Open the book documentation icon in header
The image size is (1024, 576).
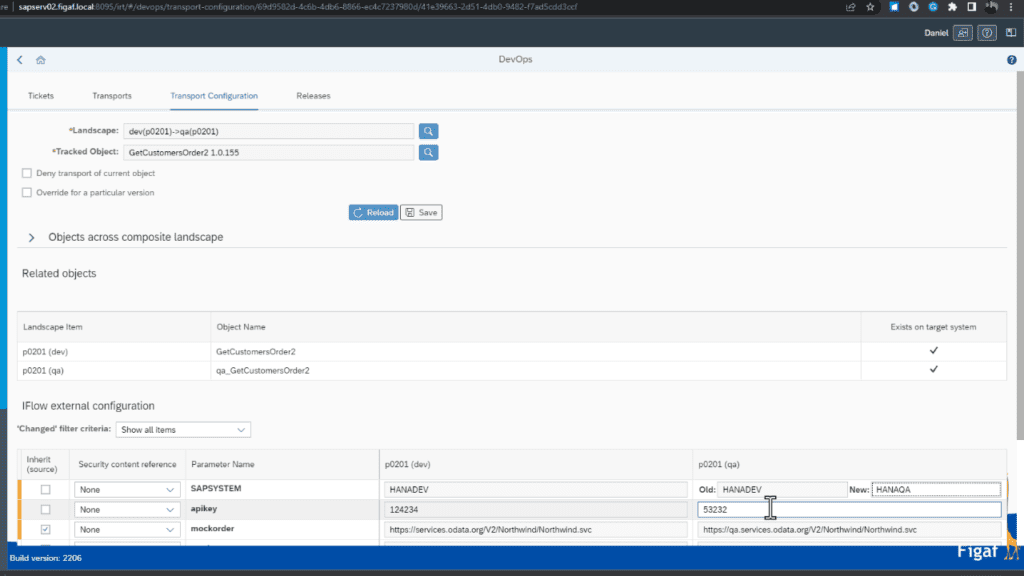tap(1011, 33)
